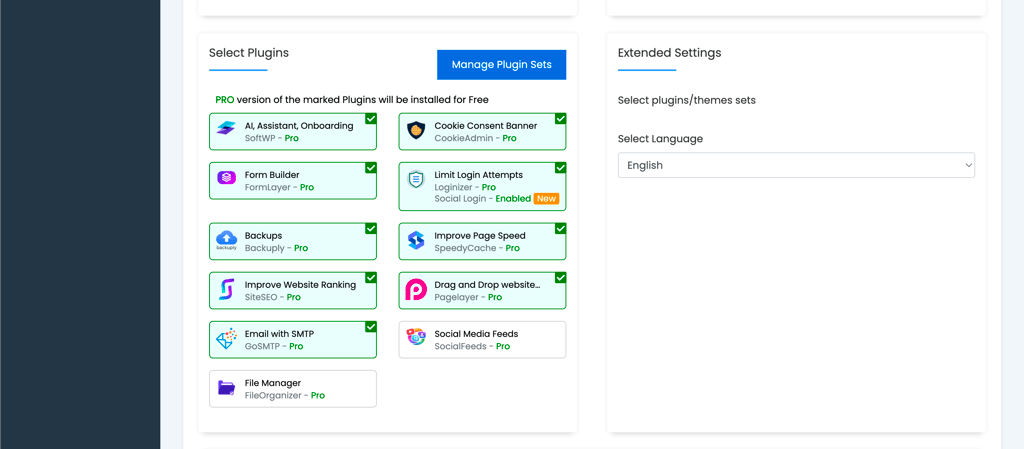
Task: Click the Social Login - Enabled text
Action: tap(483, 198)
